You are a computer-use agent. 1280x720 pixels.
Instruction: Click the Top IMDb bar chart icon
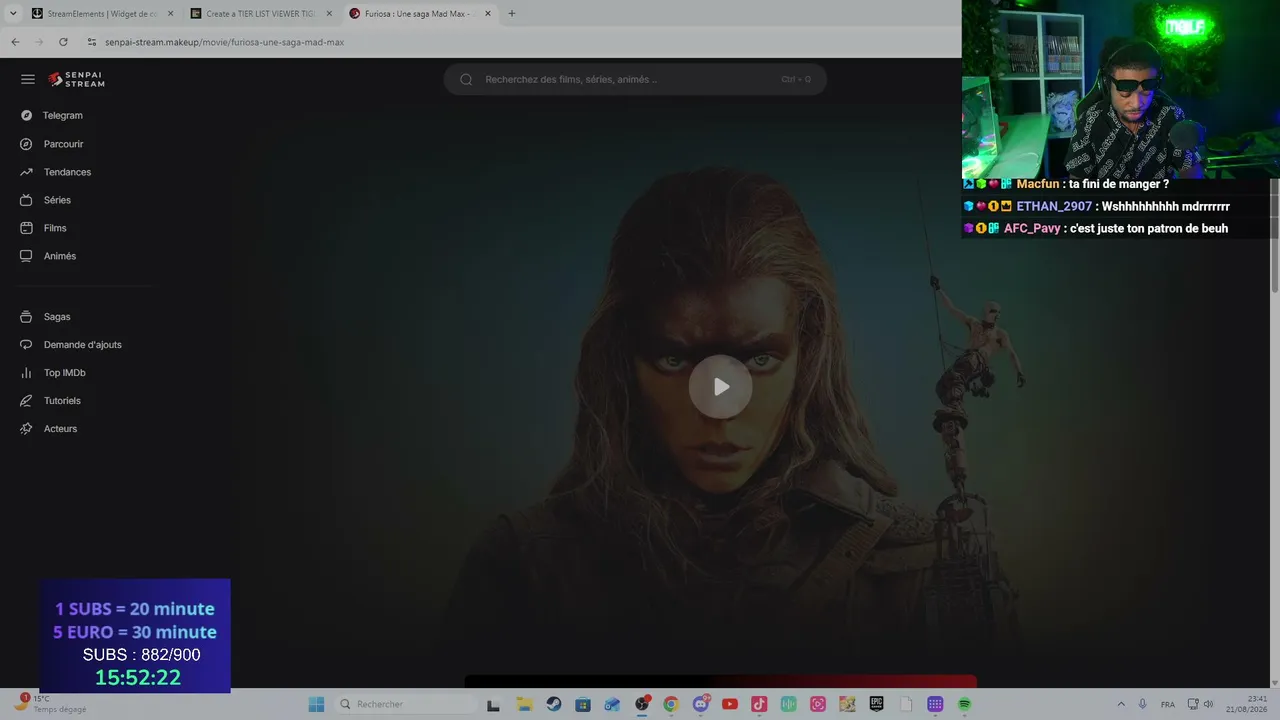click(x=26, y=373)
